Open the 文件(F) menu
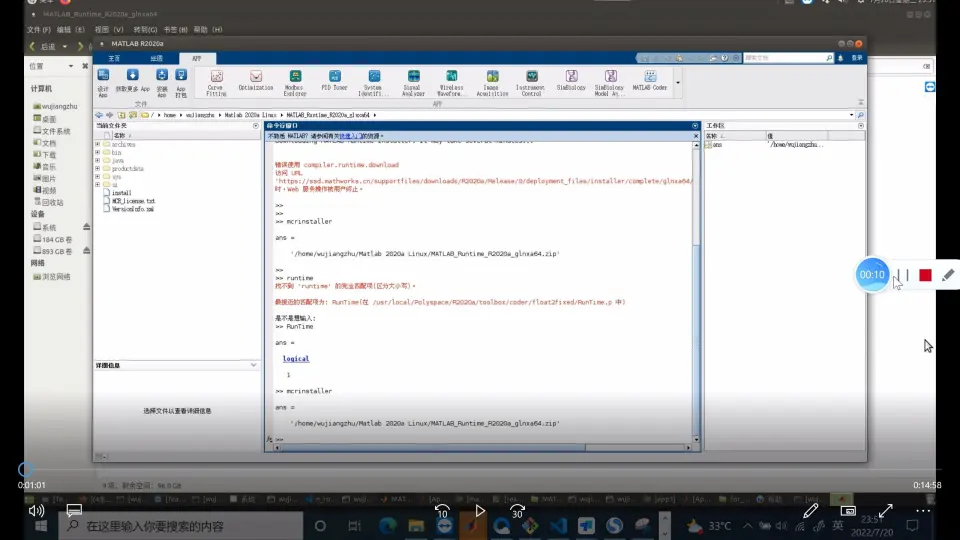The image size is (960, 540). click(x=39, y=29)
